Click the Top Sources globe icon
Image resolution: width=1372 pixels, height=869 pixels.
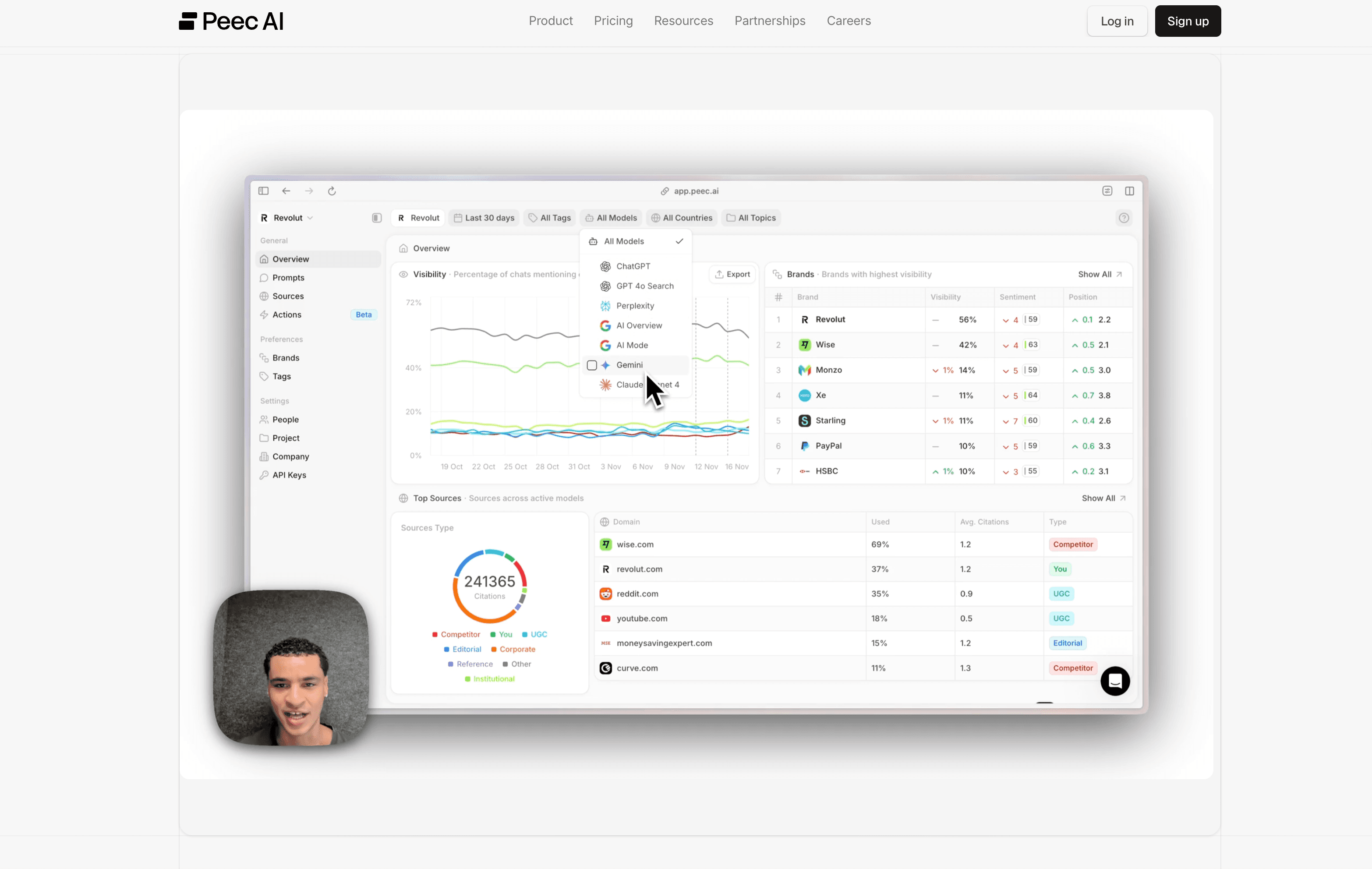[x=403, y=498]
